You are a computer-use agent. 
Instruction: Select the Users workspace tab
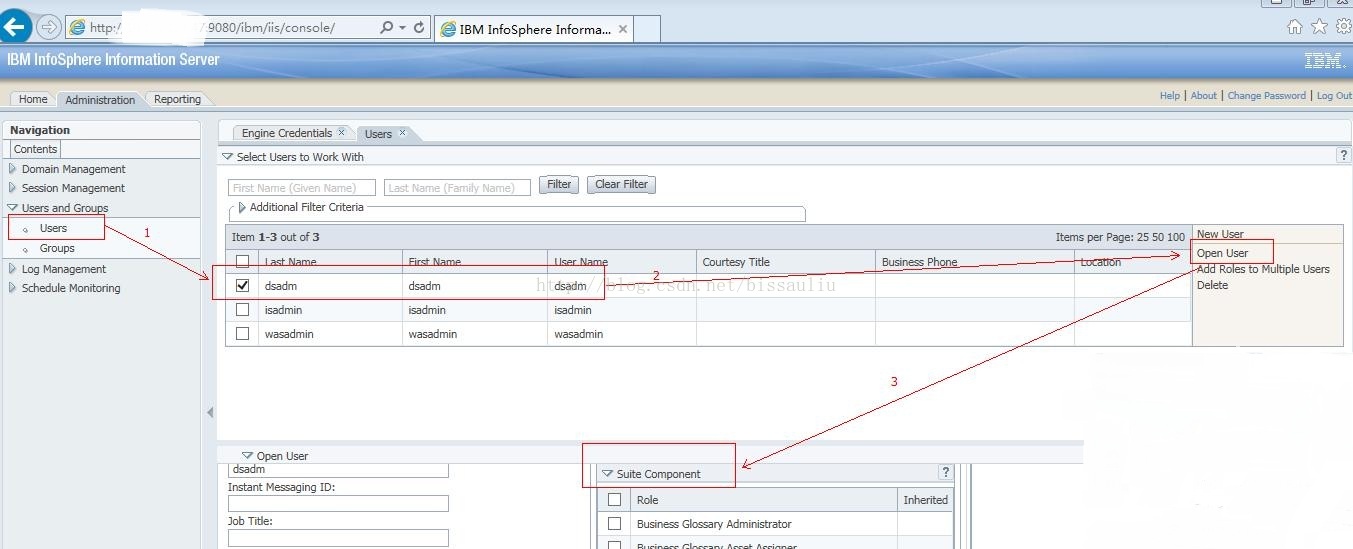coord(378,133)
